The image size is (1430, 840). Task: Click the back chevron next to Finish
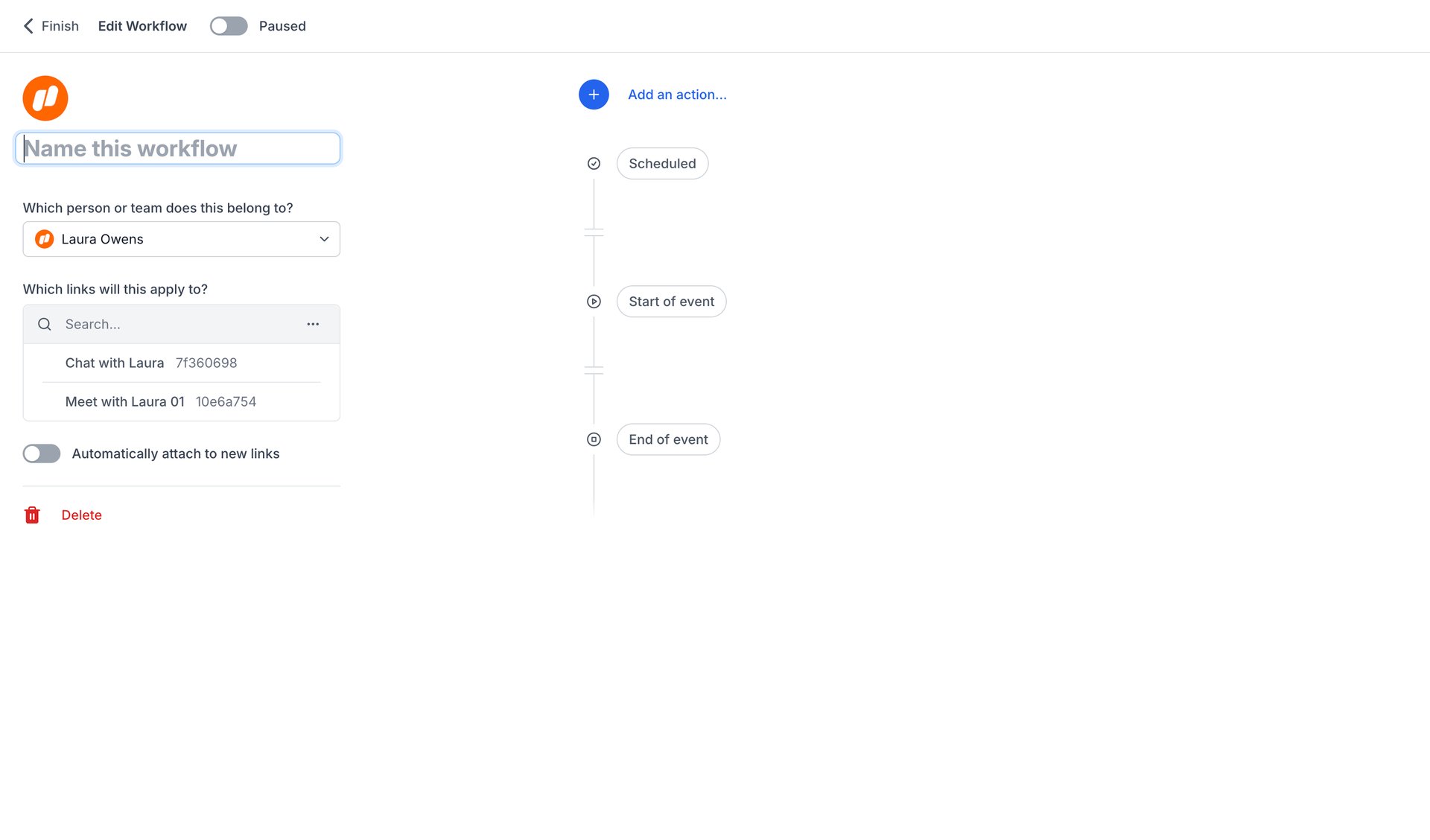coord(28,26)
